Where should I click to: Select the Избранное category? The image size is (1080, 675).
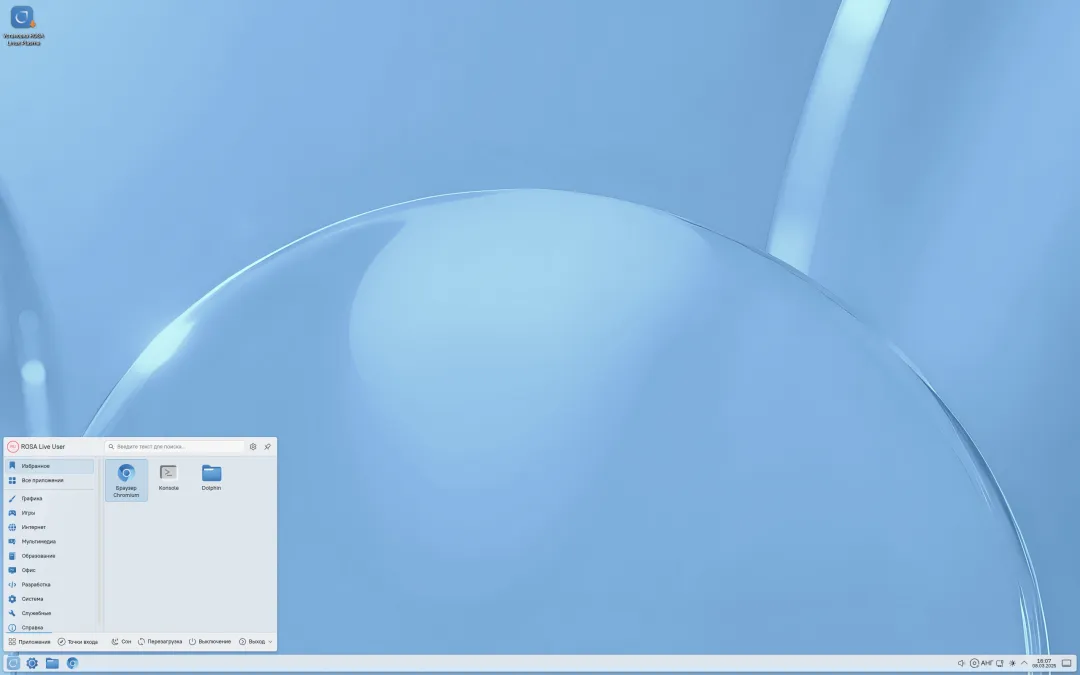(50, 466)
